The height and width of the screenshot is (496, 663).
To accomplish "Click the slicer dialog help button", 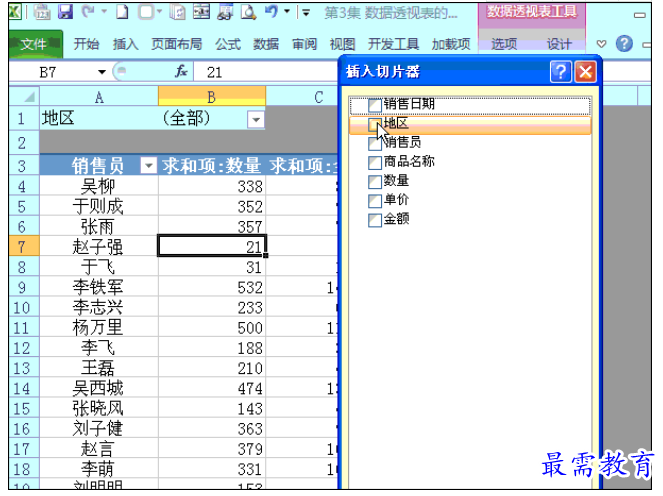I will (561, 72).
